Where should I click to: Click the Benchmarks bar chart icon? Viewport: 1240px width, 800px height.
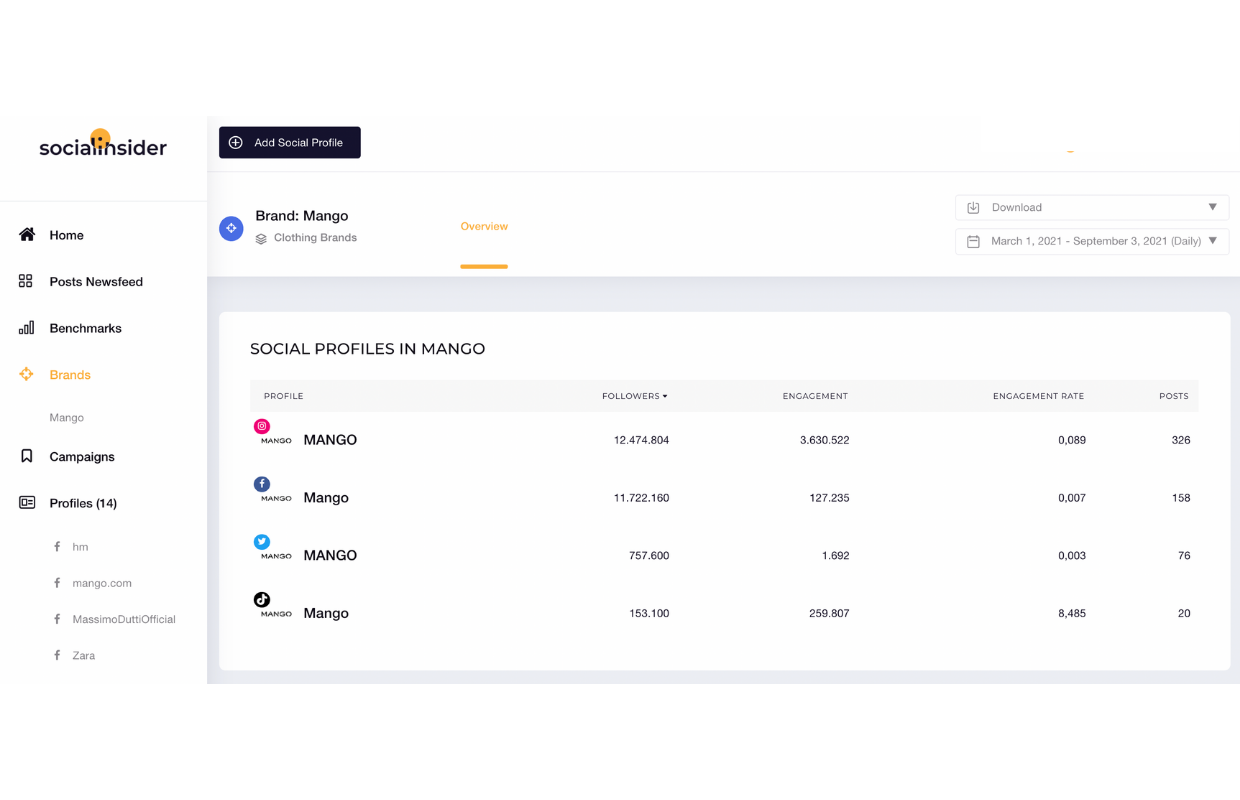(27, 328)
